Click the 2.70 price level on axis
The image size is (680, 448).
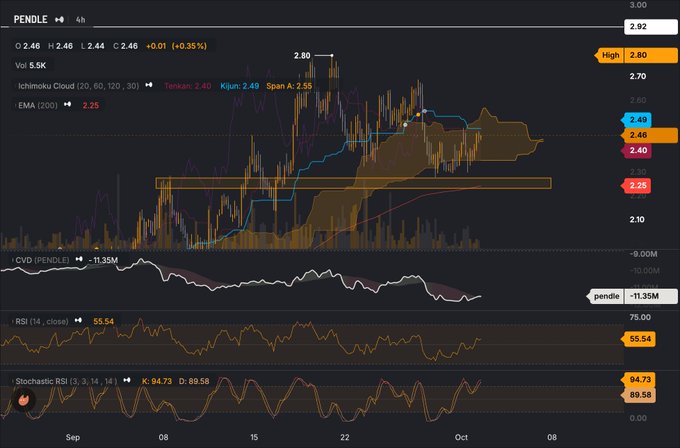(638, 76)
